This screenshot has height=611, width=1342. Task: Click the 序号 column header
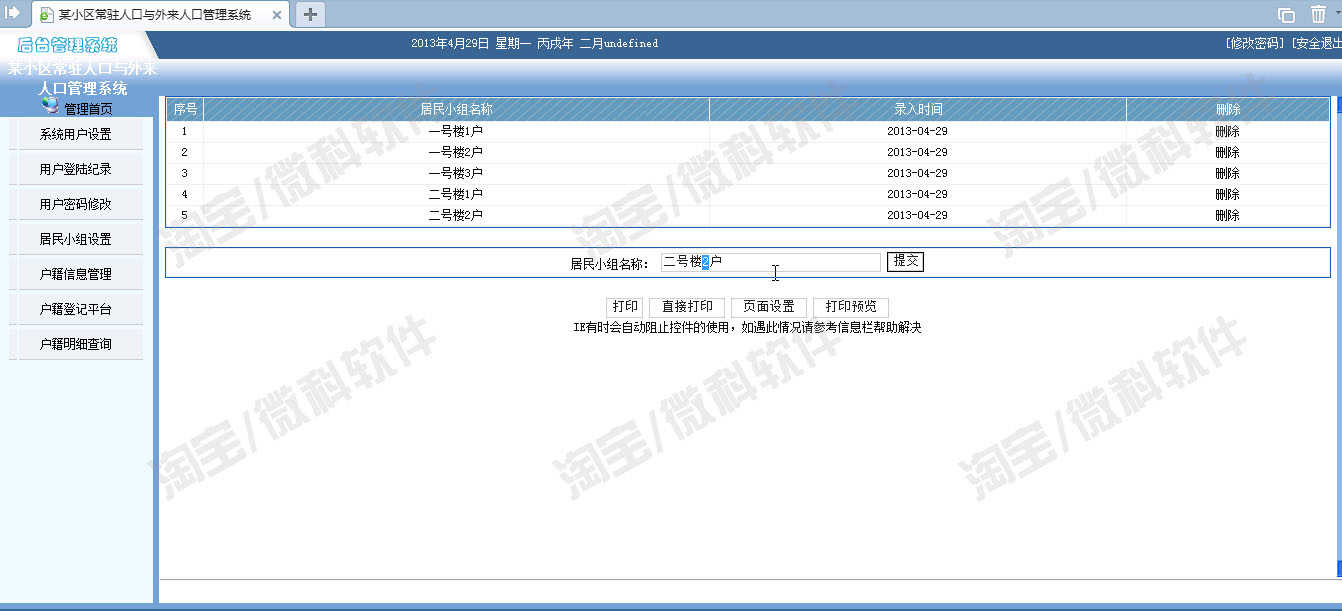pos(185,109)
